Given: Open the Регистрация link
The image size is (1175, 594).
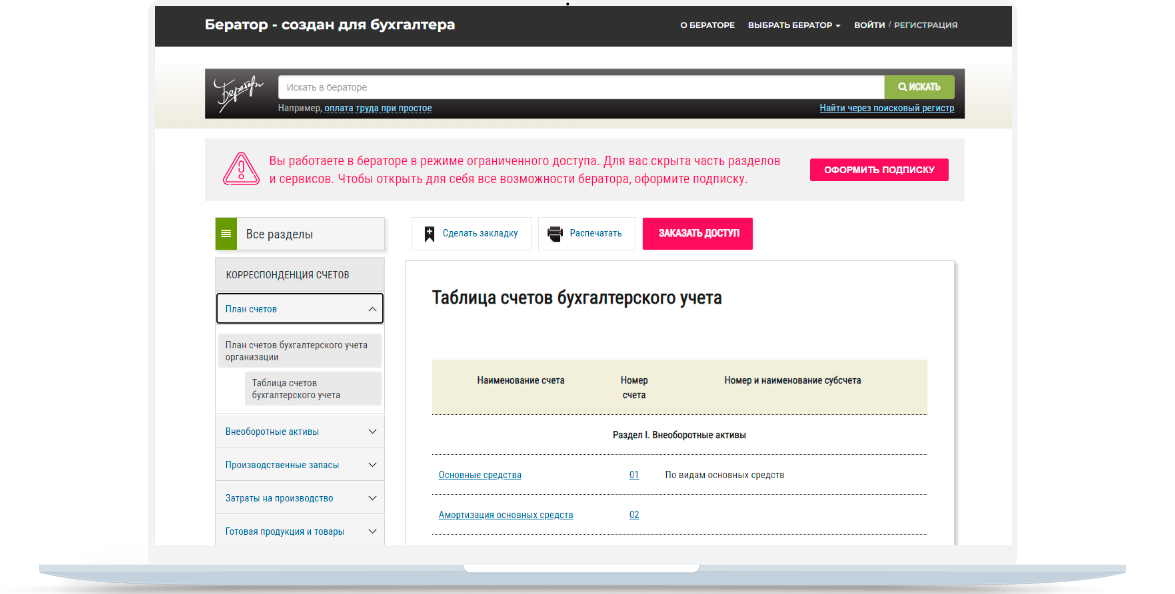Looking at the screenshot, I should coord(925,25).
